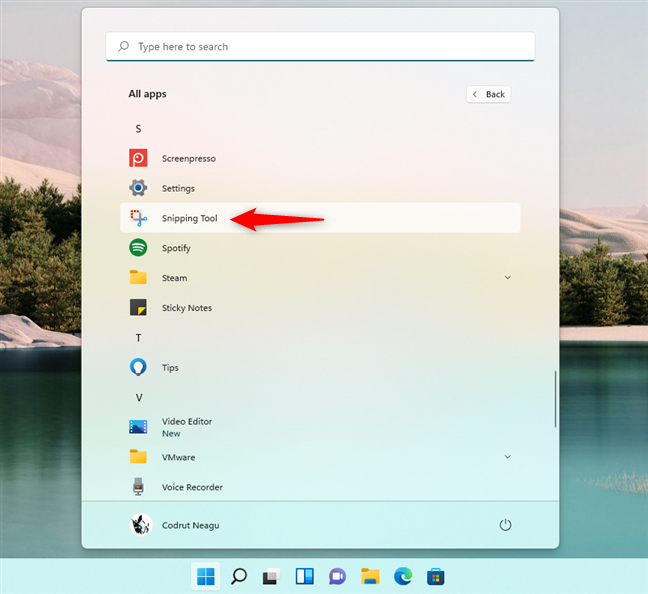This screenshot has width=648, height=594.
Task: Select the 'VMware' folder label
Action: click(178, 457)
